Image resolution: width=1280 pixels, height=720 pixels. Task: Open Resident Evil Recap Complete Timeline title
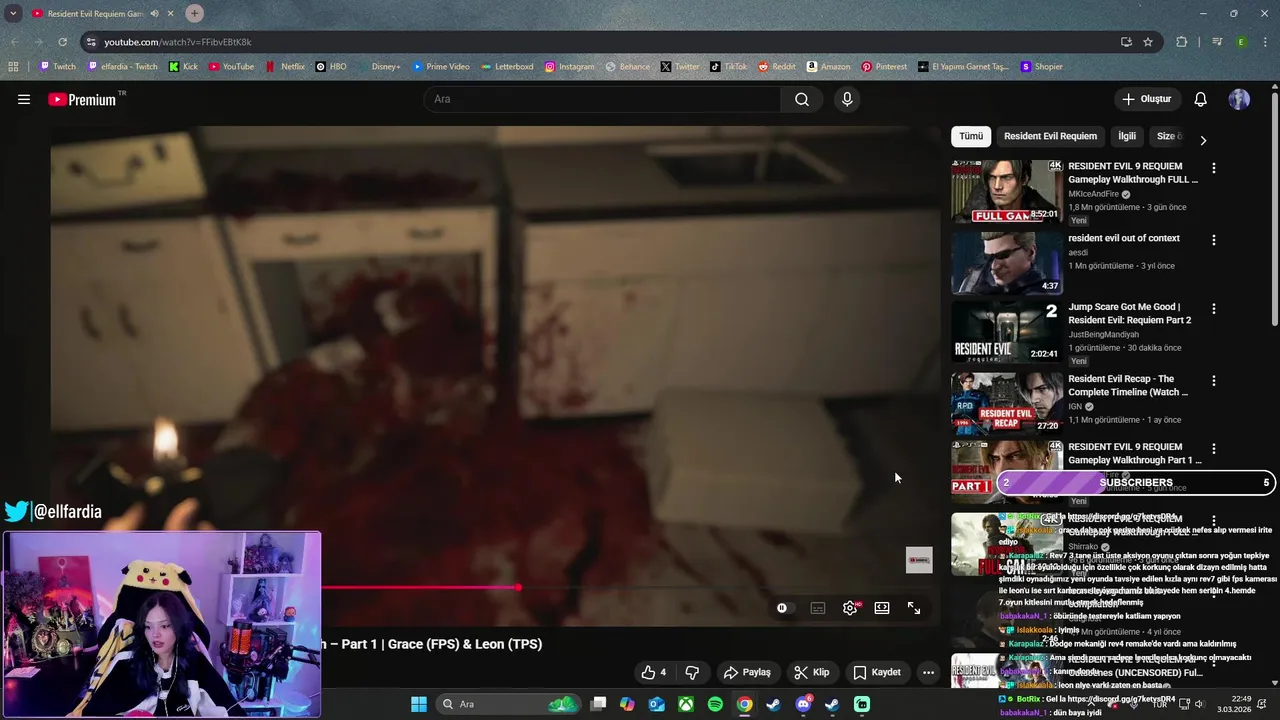(x=1128, y=385)
